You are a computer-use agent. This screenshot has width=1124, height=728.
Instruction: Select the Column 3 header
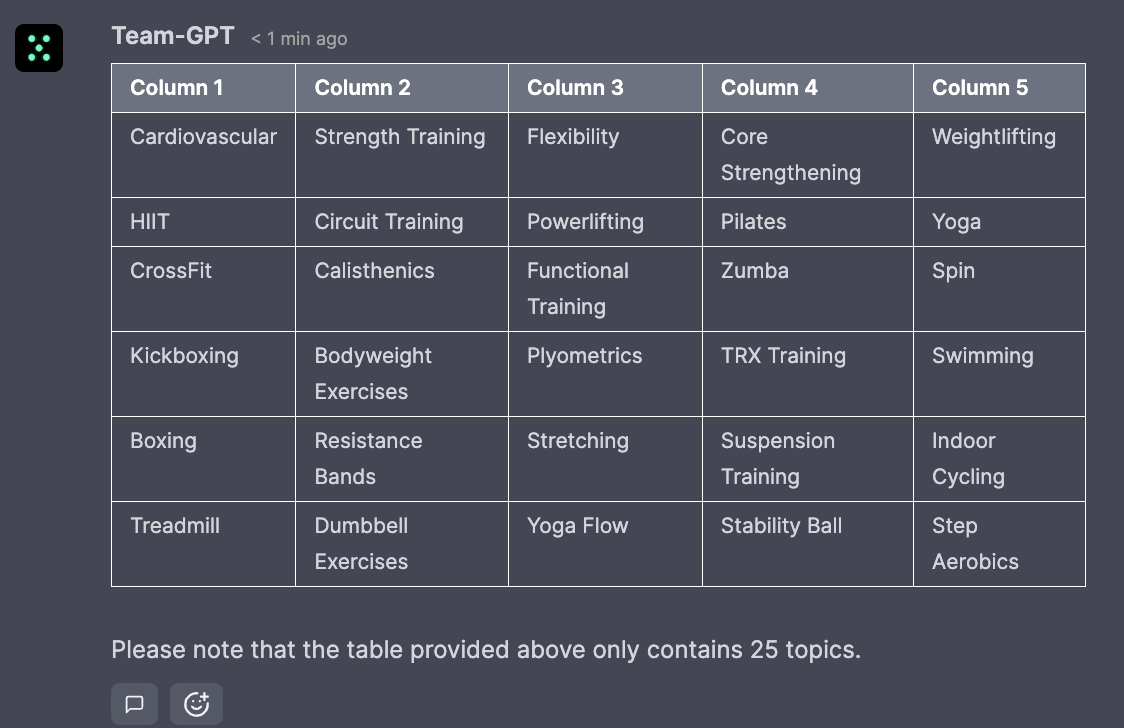(x=605, y=87)
